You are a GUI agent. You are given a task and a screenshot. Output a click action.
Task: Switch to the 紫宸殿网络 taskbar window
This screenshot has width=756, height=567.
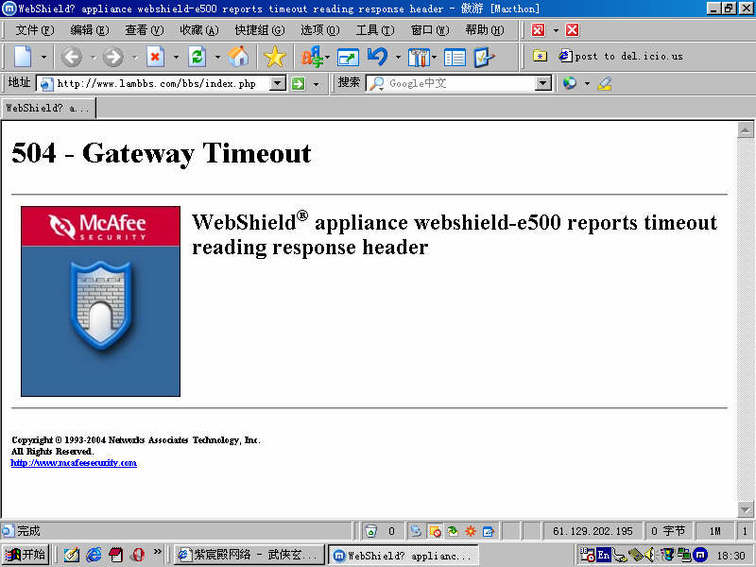[249, 555]
